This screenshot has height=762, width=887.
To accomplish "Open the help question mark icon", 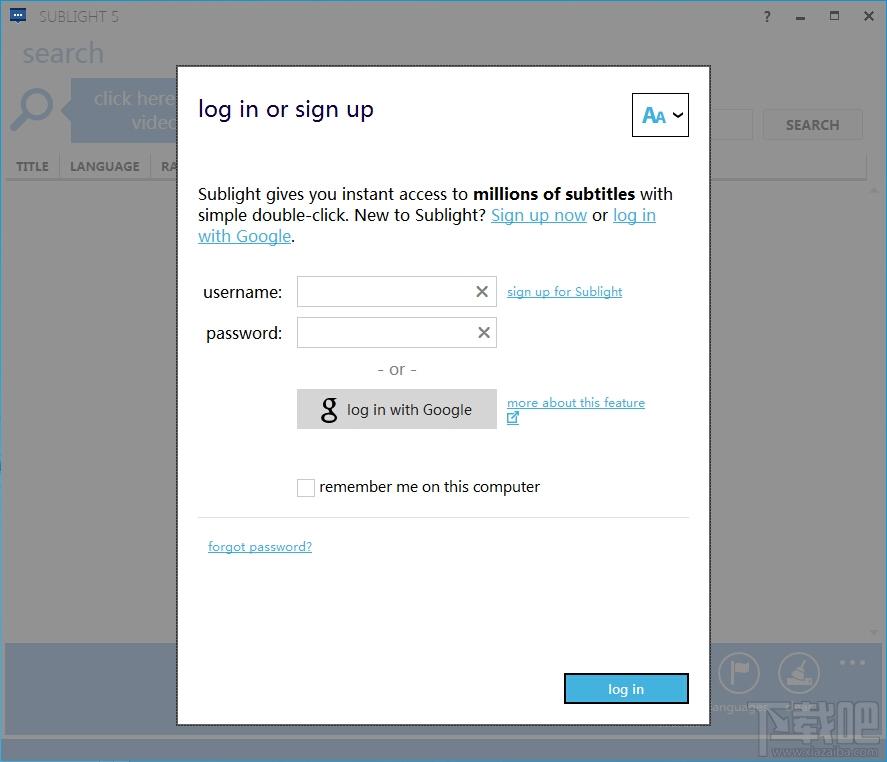I will [x=767, y=17].
